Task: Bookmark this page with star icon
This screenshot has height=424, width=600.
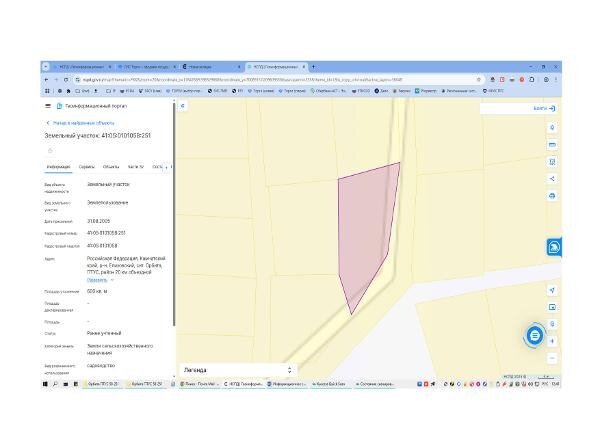Action: click(478, 80)
